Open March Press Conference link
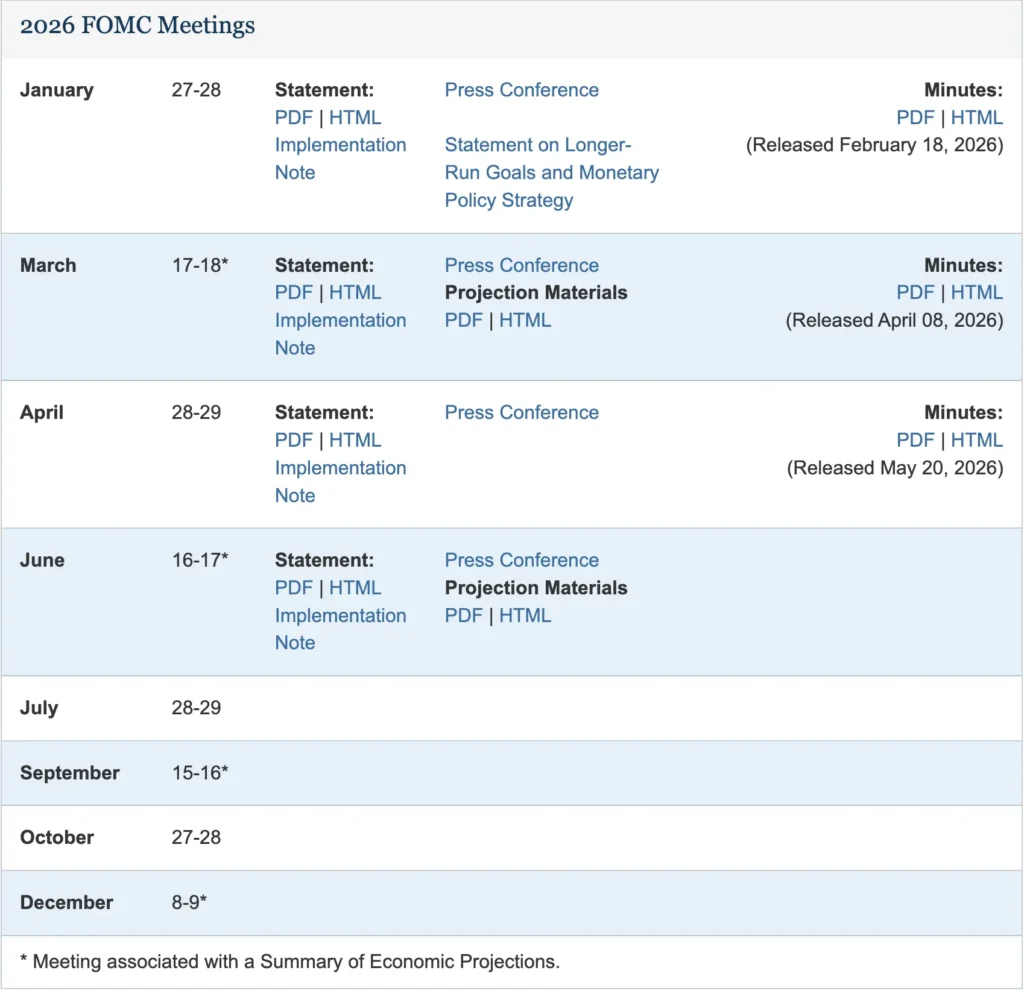The height and width of the screenshot is (991, 1024). coord(522,265)
